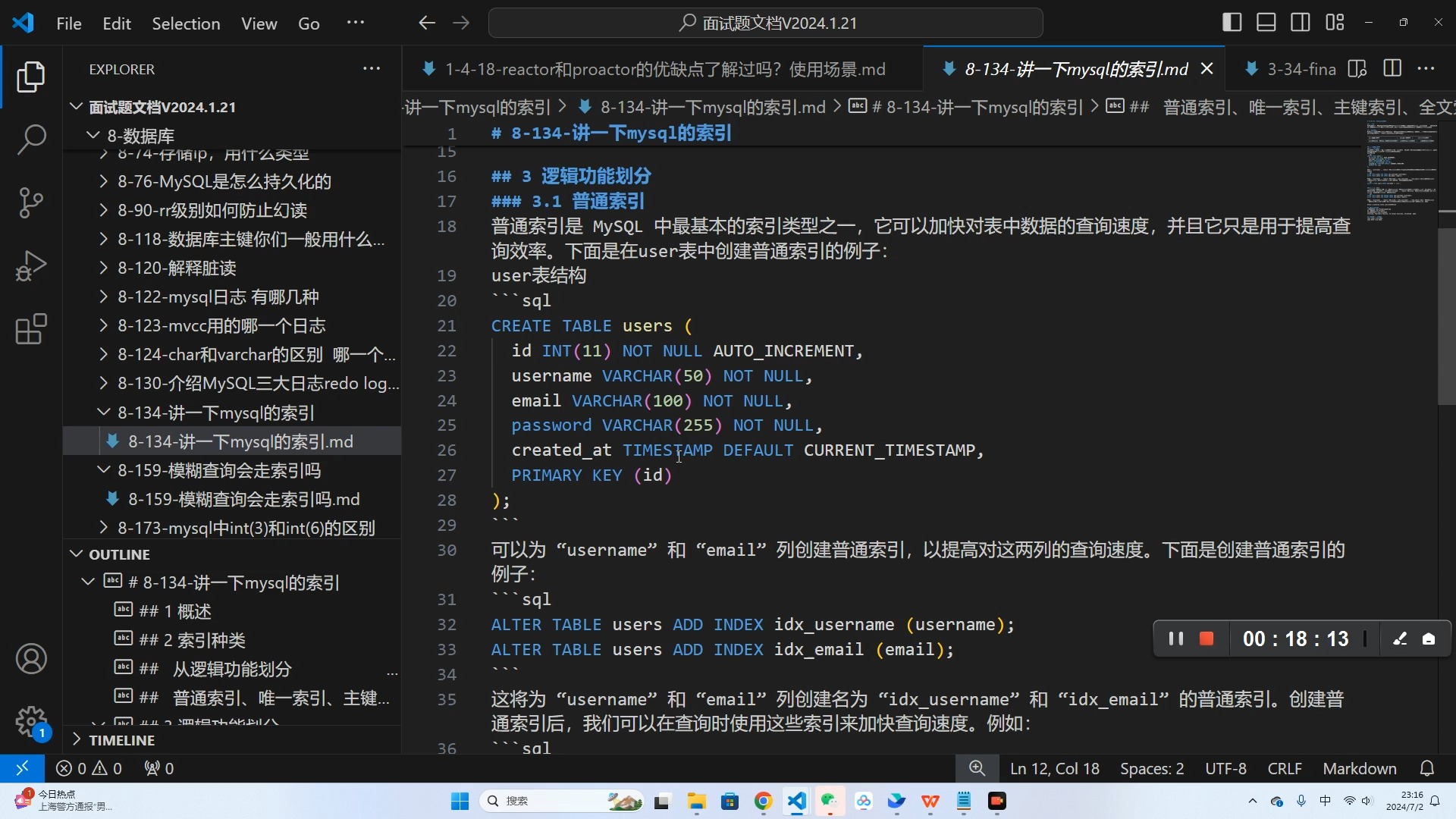This screenshot has height=819, width=1456.
Task: Change encoding via UTF-8
Action: pos(1225,768)
